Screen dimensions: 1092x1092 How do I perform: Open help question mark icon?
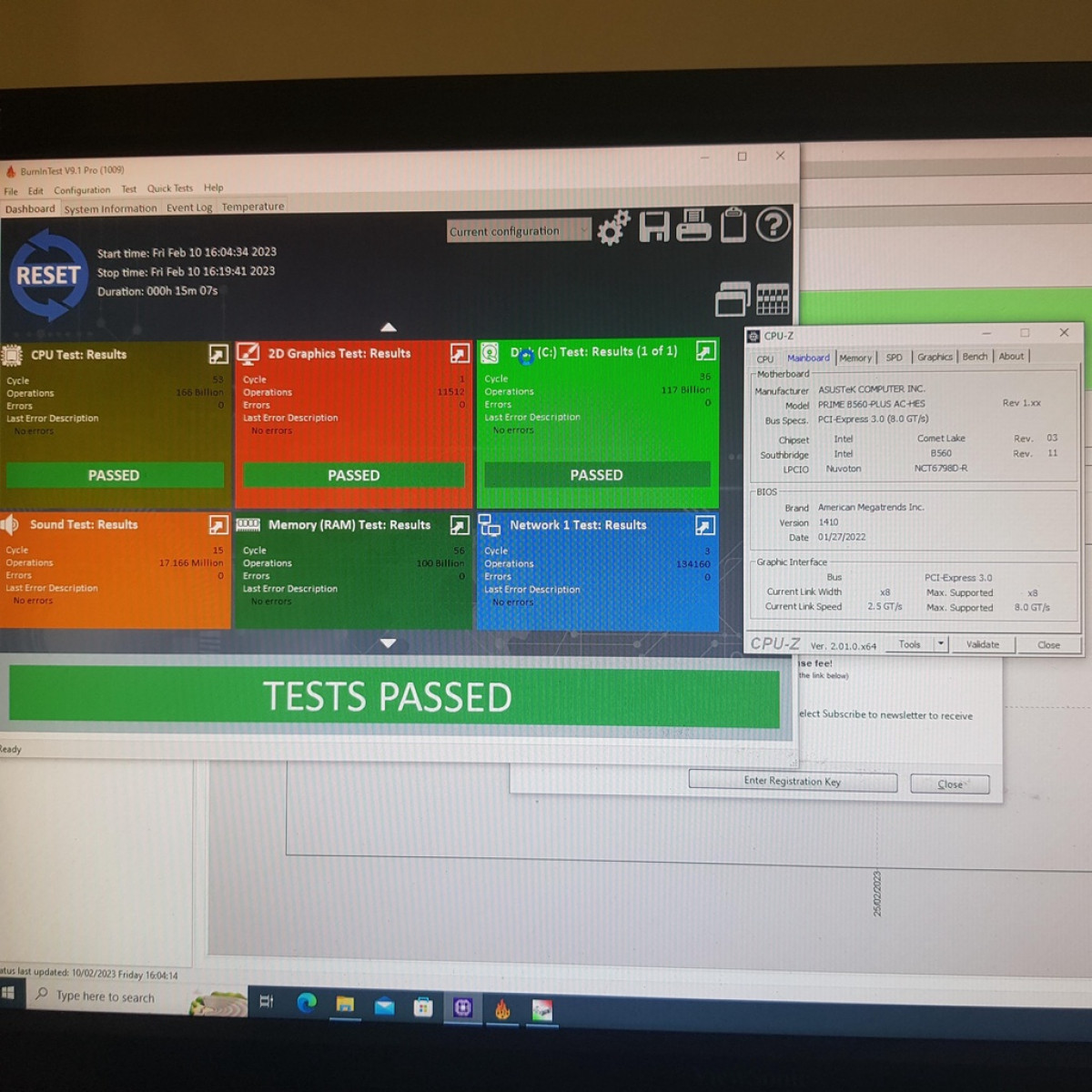[x=773, y=224]
